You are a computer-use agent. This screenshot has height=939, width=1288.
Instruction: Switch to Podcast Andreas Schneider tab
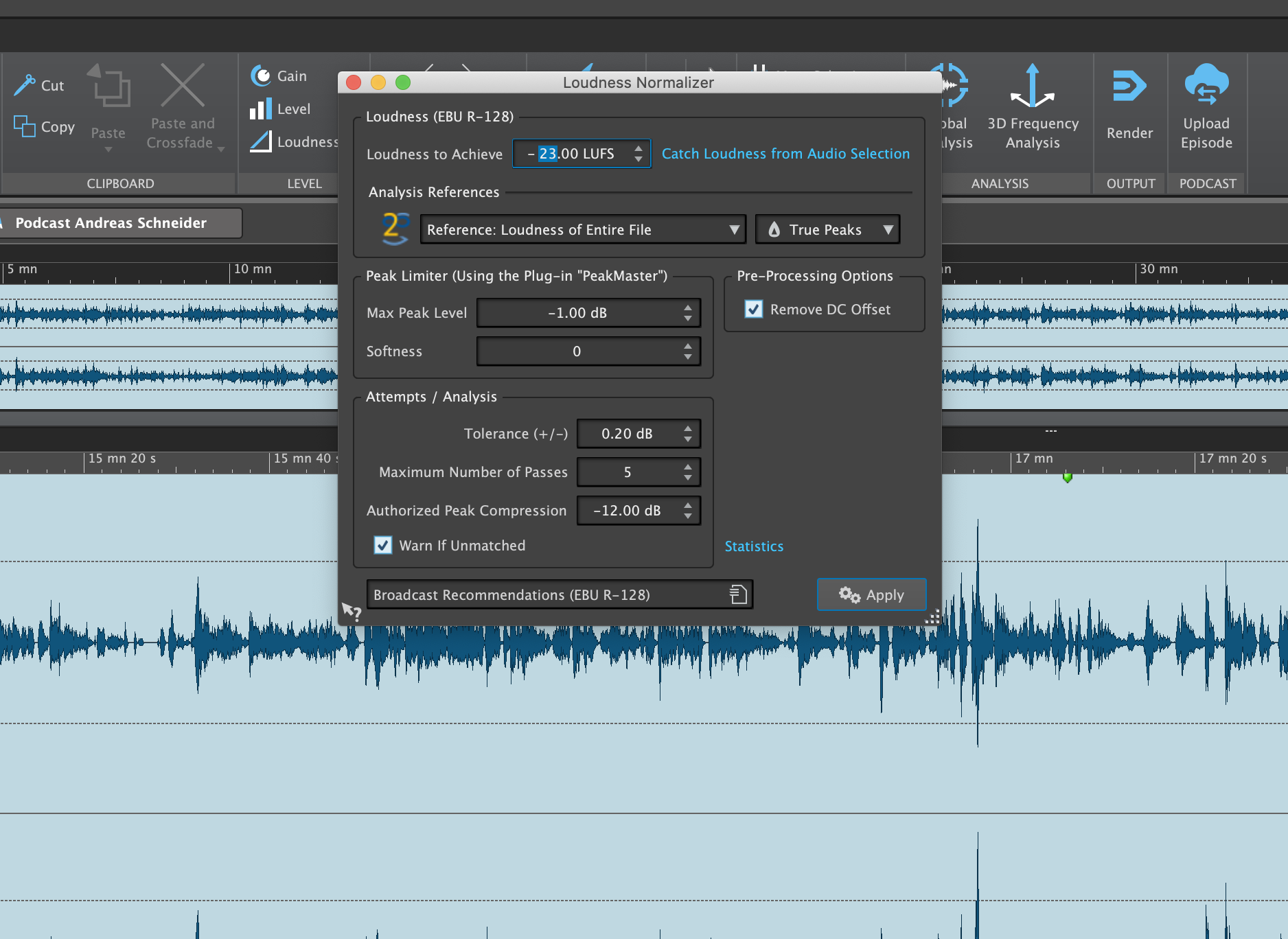click(111, 223)
